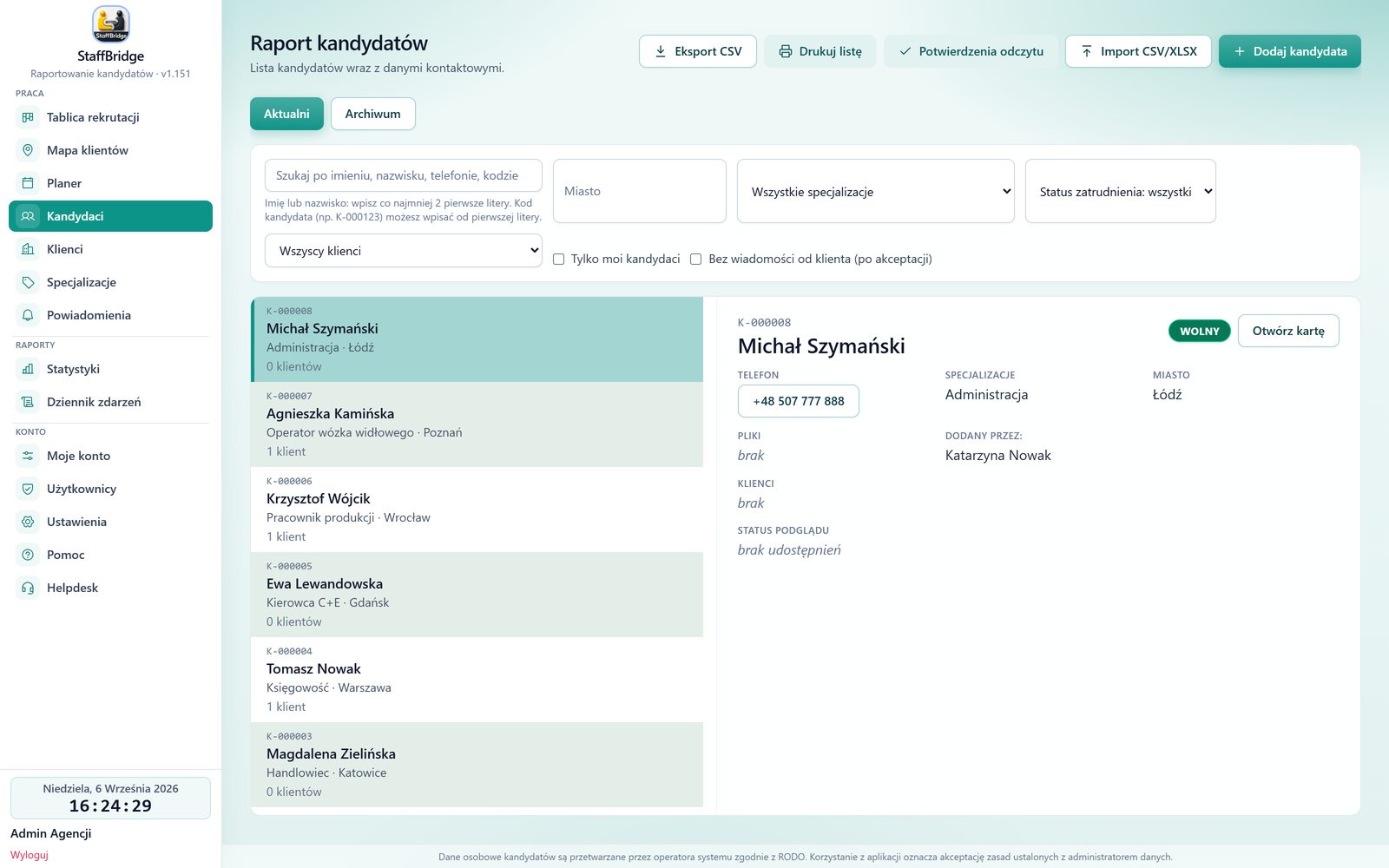Select candidate Agnieszka Kamińska row
This screenshot has height=868, width=1389.
coord(477,424)
